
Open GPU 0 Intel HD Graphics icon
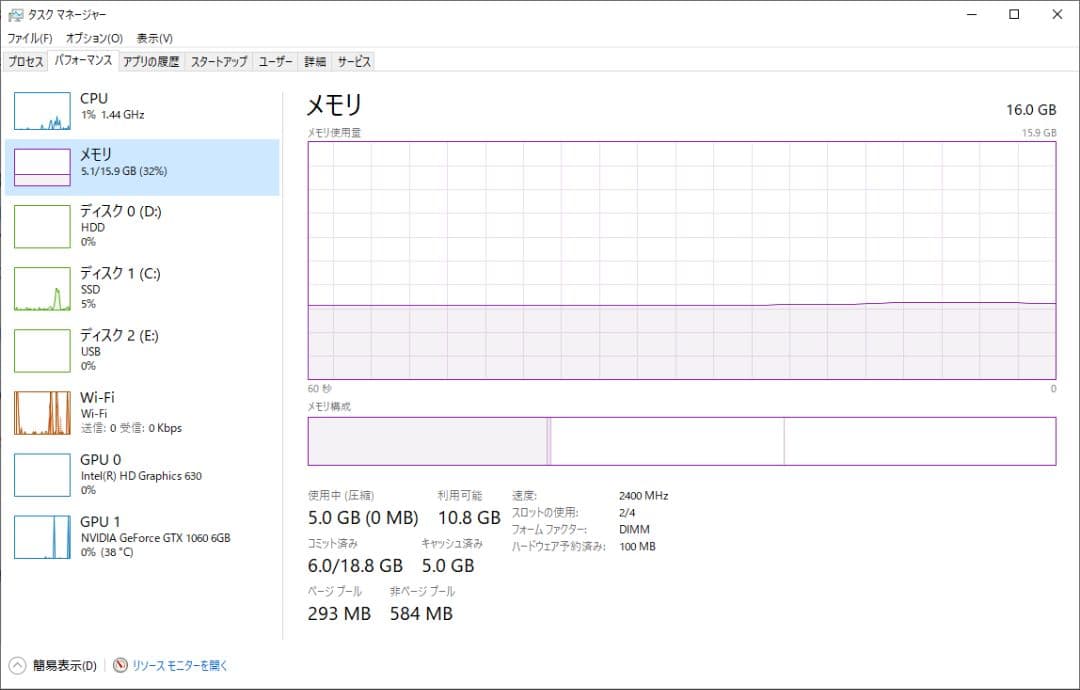click(42, 474)
